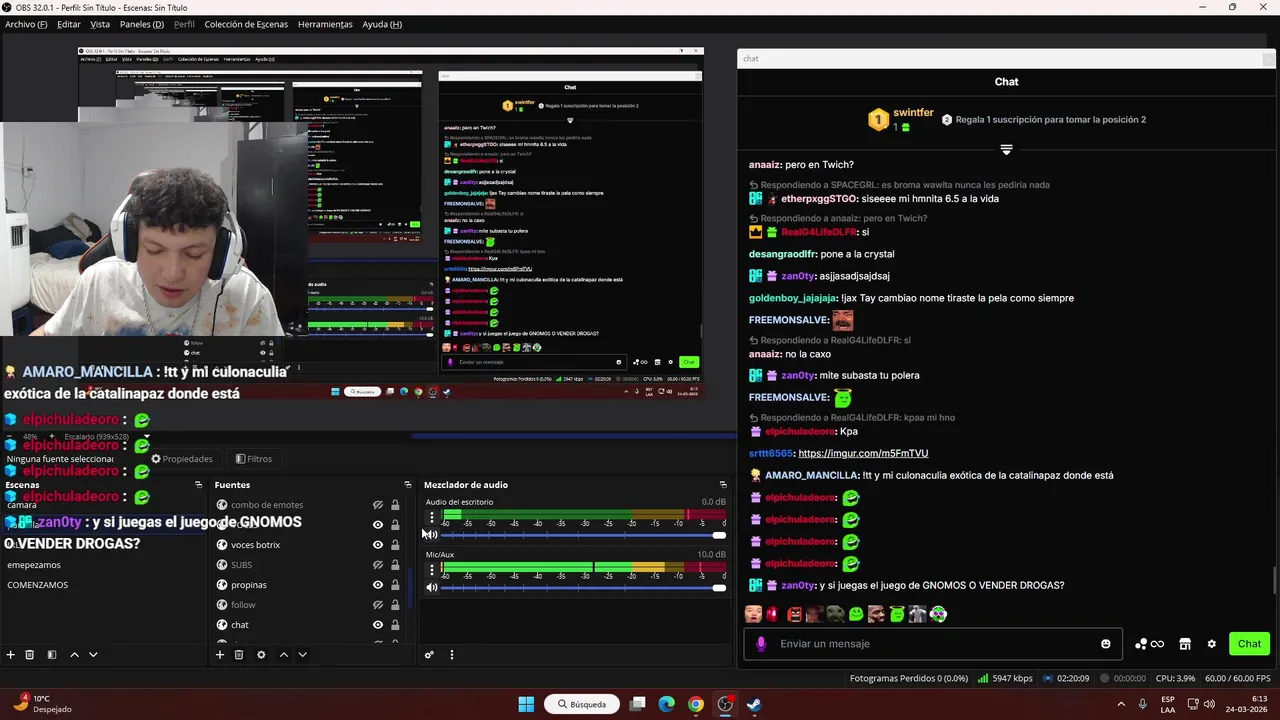Move scene down in Escenas toolbar
The width and height of the screenshot is (1280, 720).
pos(93,655)
